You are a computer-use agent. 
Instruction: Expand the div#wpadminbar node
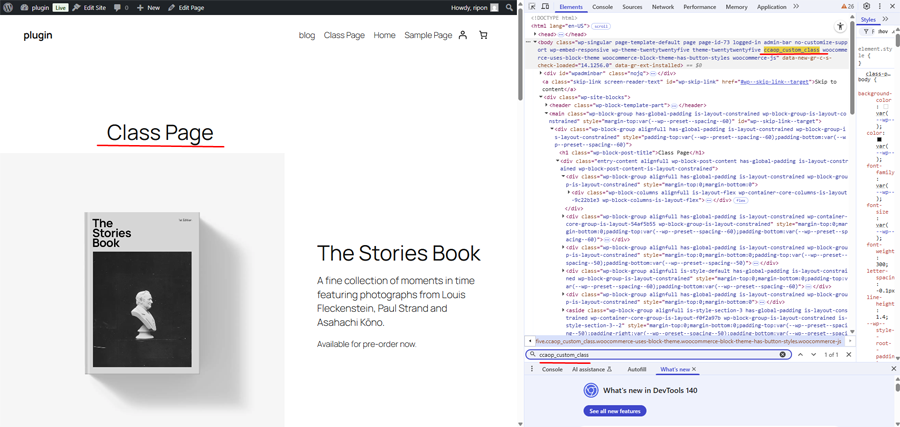(541, 73)
